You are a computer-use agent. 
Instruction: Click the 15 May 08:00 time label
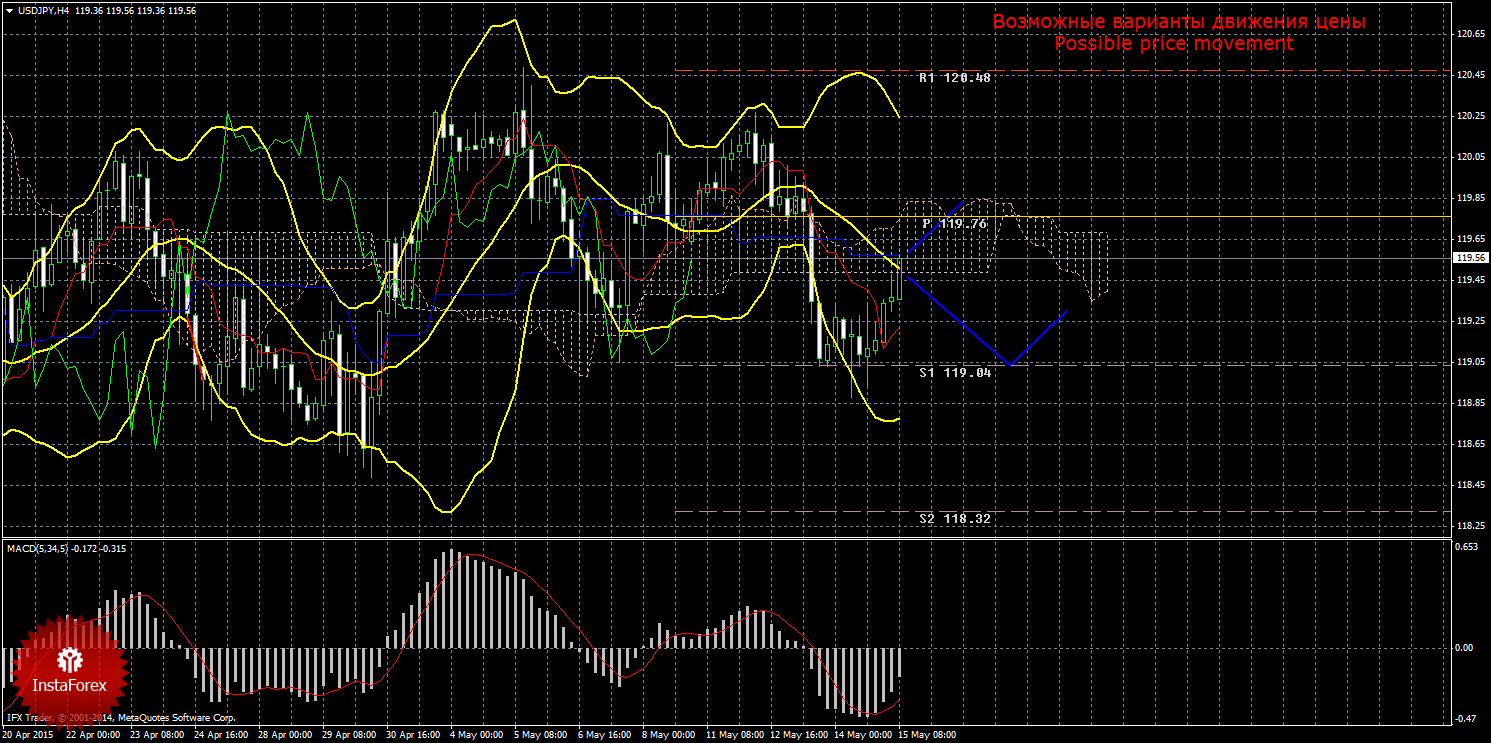[x=928, y=735]
